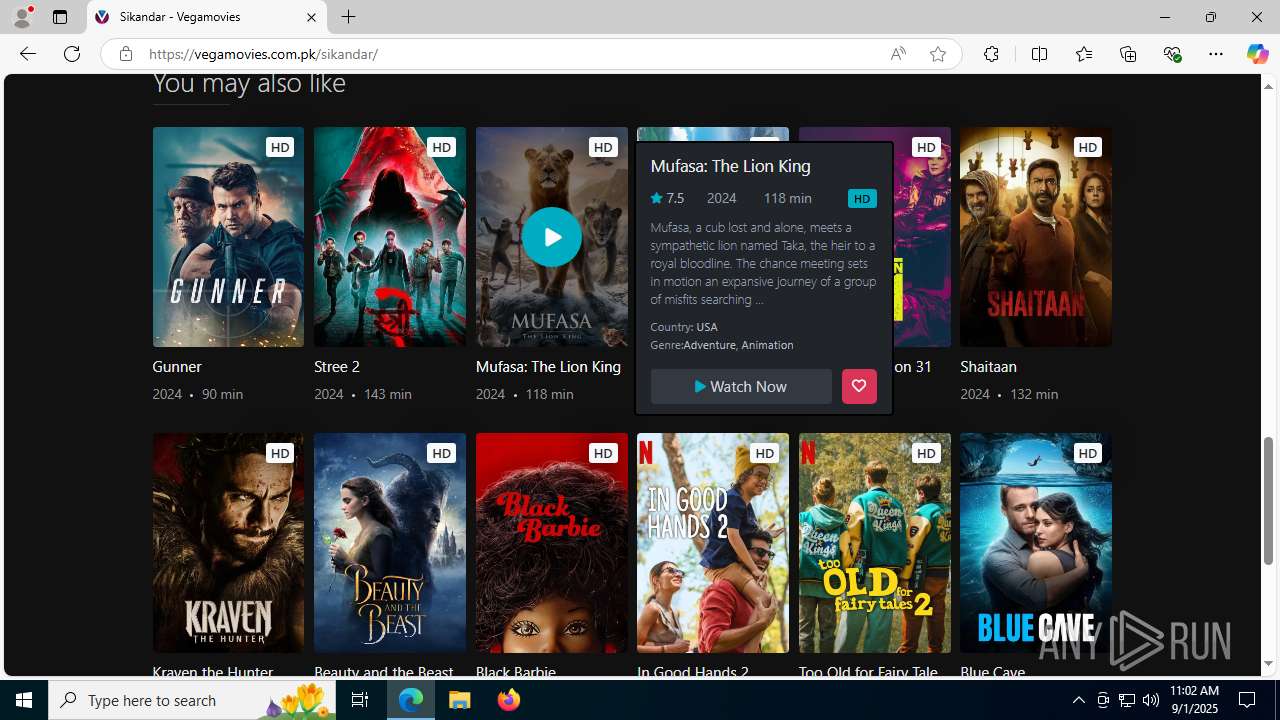The image size is (1280, 720).
Task: Click the taskbar search box
Action: click(190, 700)
